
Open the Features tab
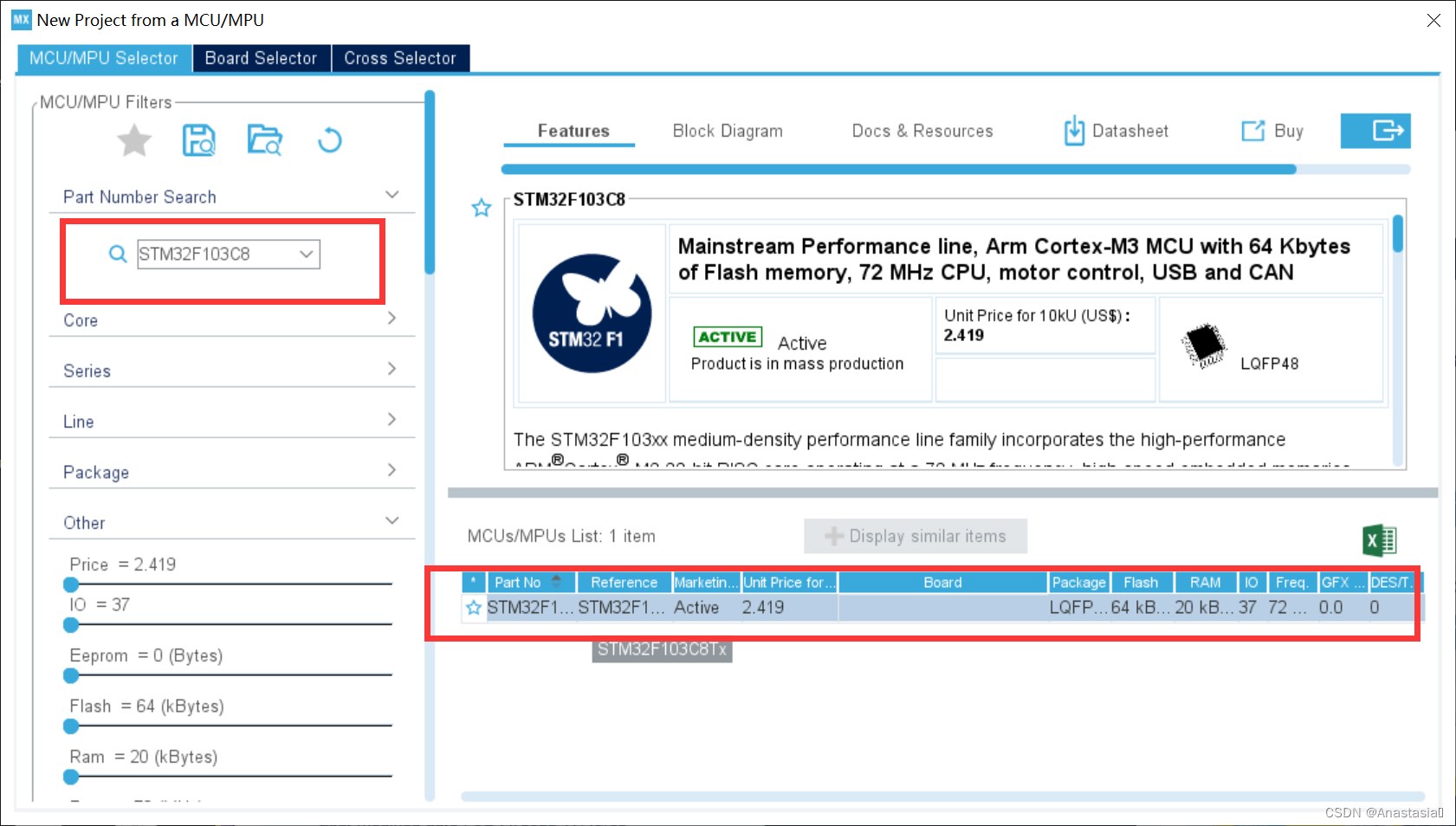573,131
